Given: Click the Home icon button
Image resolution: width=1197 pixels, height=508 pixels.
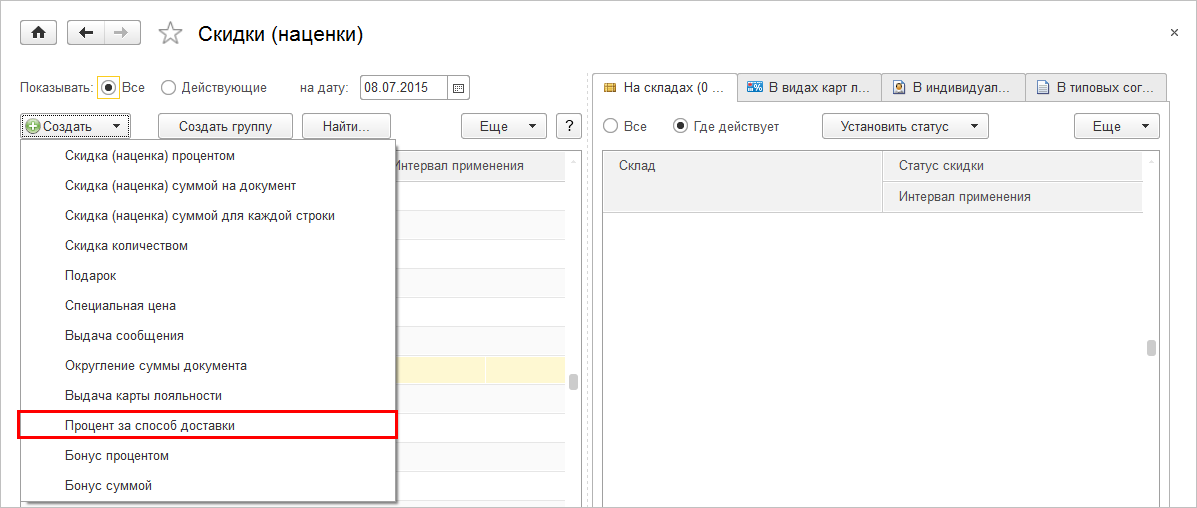Looking at the screenshot, I should (x=38, y=33).
